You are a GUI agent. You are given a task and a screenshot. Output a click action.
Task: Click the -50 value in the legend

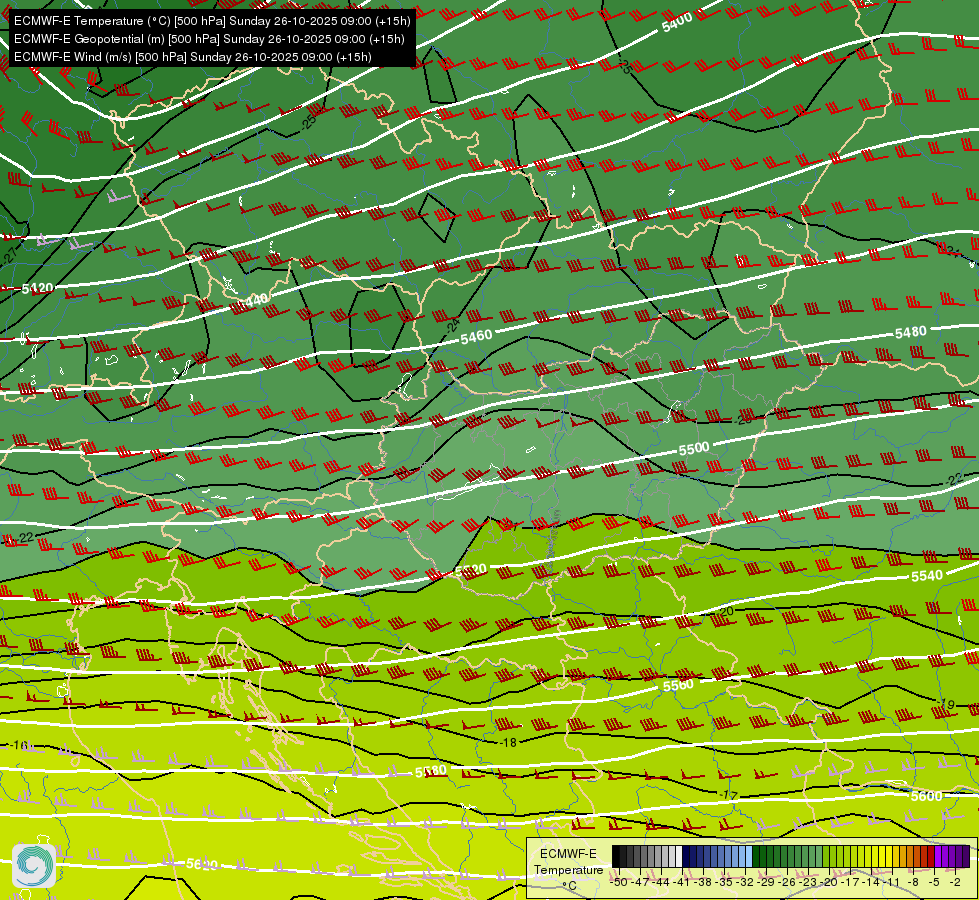[x=619, y=882]
